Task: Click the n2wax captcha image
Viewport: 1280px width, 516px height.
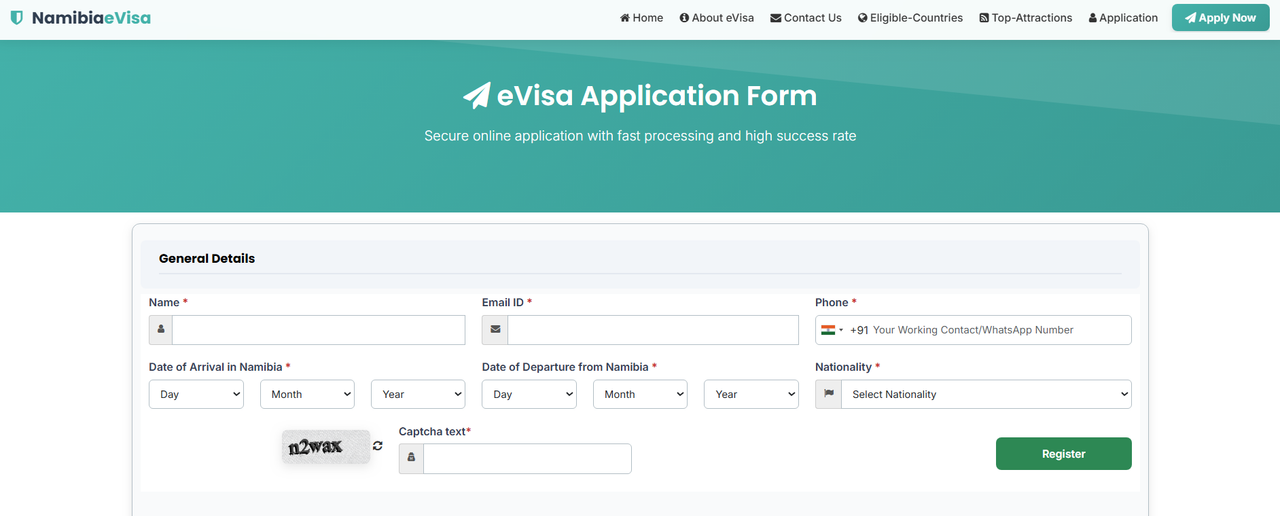Action: pyautogui.click(x=326, y=447)
